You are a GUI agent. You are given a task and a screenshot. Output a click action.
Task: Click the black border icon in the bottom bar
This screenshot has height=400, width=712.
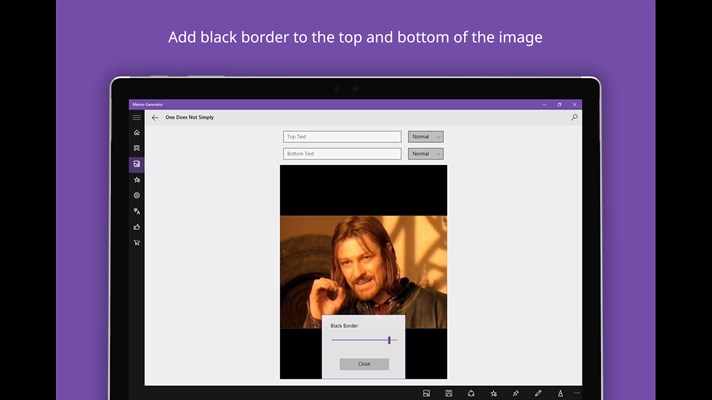pyautogui.click(x=560, y=393)
